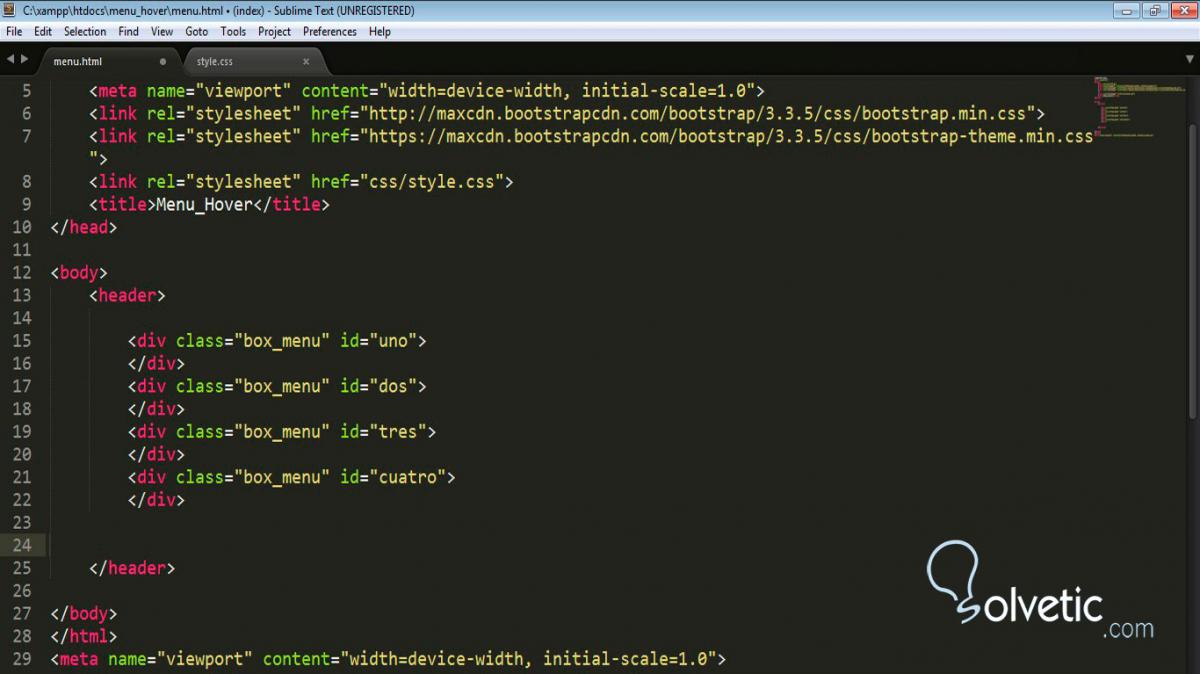
Task: Click the closing </head> tag
Action: pyautogui.click(x=84, y=227)
